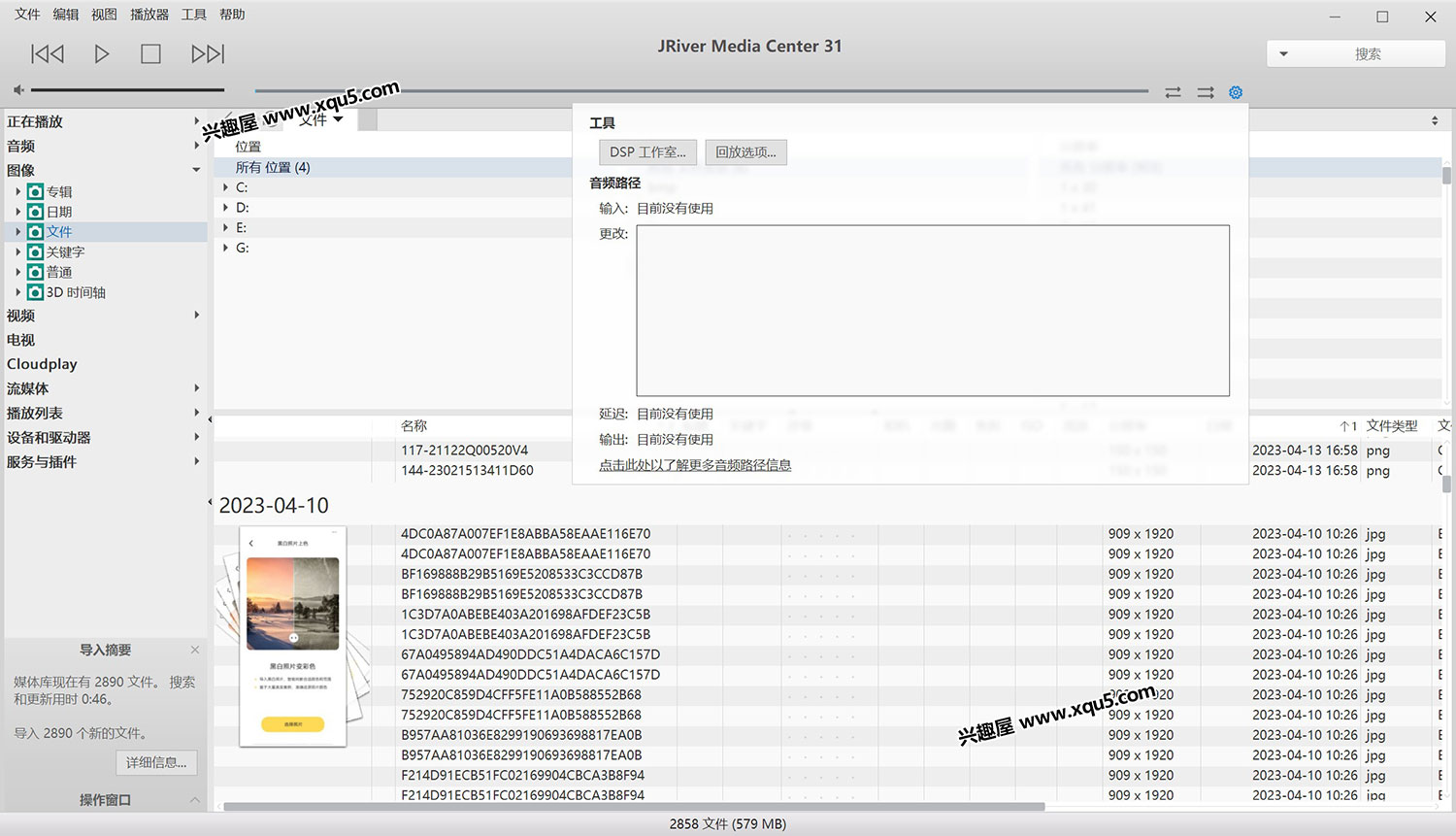
Task: Close the 导入摘要 panel
Action: [195, 650]
